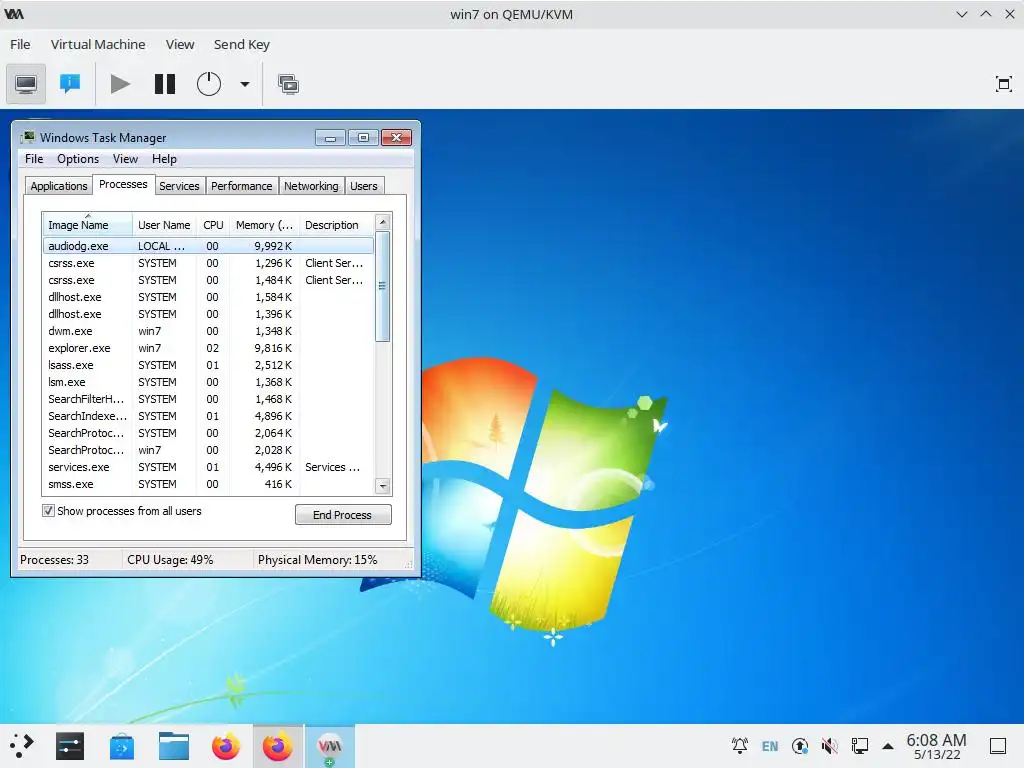Open the KDE application launcher
This screenshot has height=768, width=1024.
click(22, 746)
